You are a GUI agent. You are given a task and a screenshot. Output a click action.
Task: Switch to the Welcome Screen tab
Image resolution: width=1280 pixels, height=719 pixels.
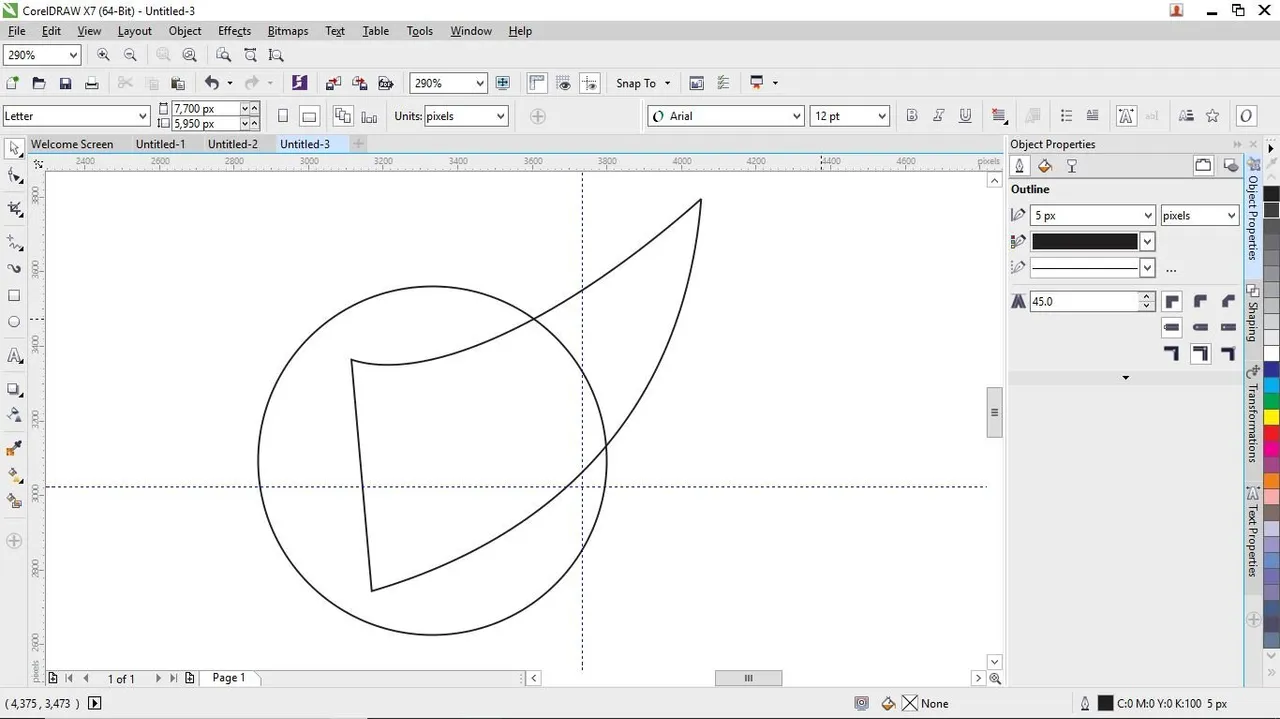click(x=72, y=144)
